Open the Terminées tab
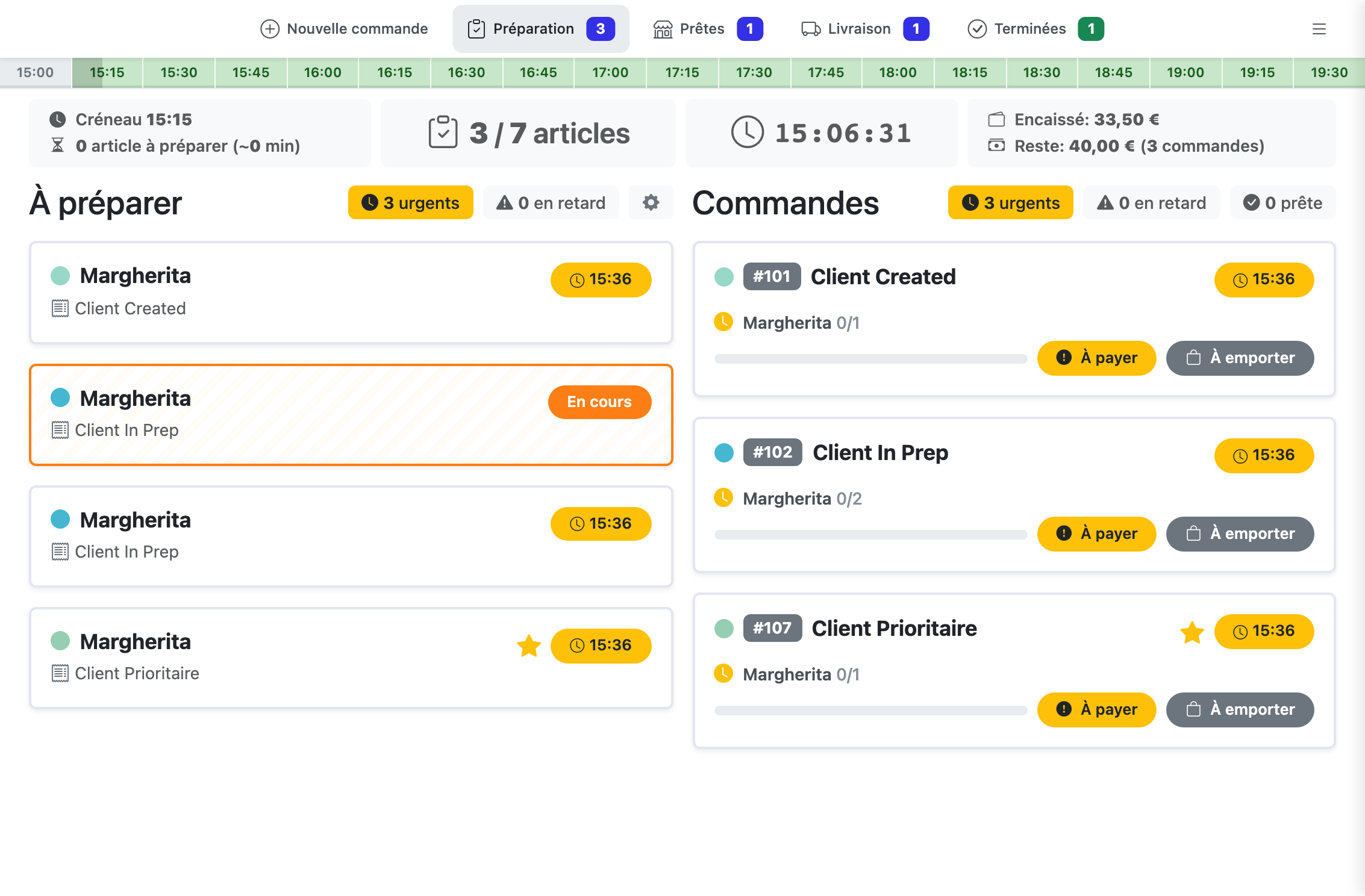This screenshot has height=896, width=1365. (1035, 29)
